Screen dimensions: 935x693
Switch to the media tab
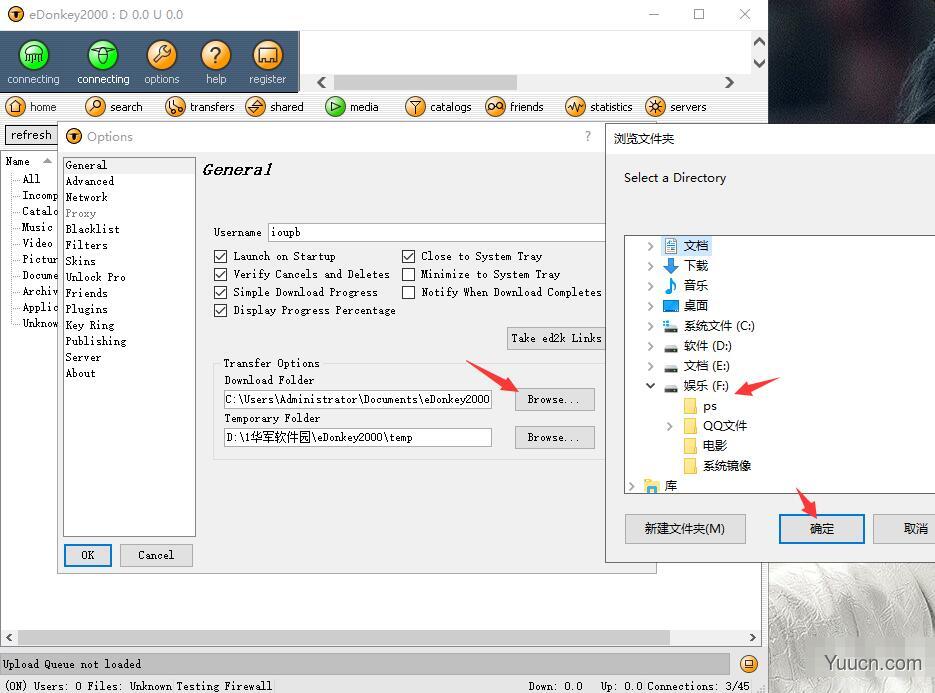click(x=352, y=107)
